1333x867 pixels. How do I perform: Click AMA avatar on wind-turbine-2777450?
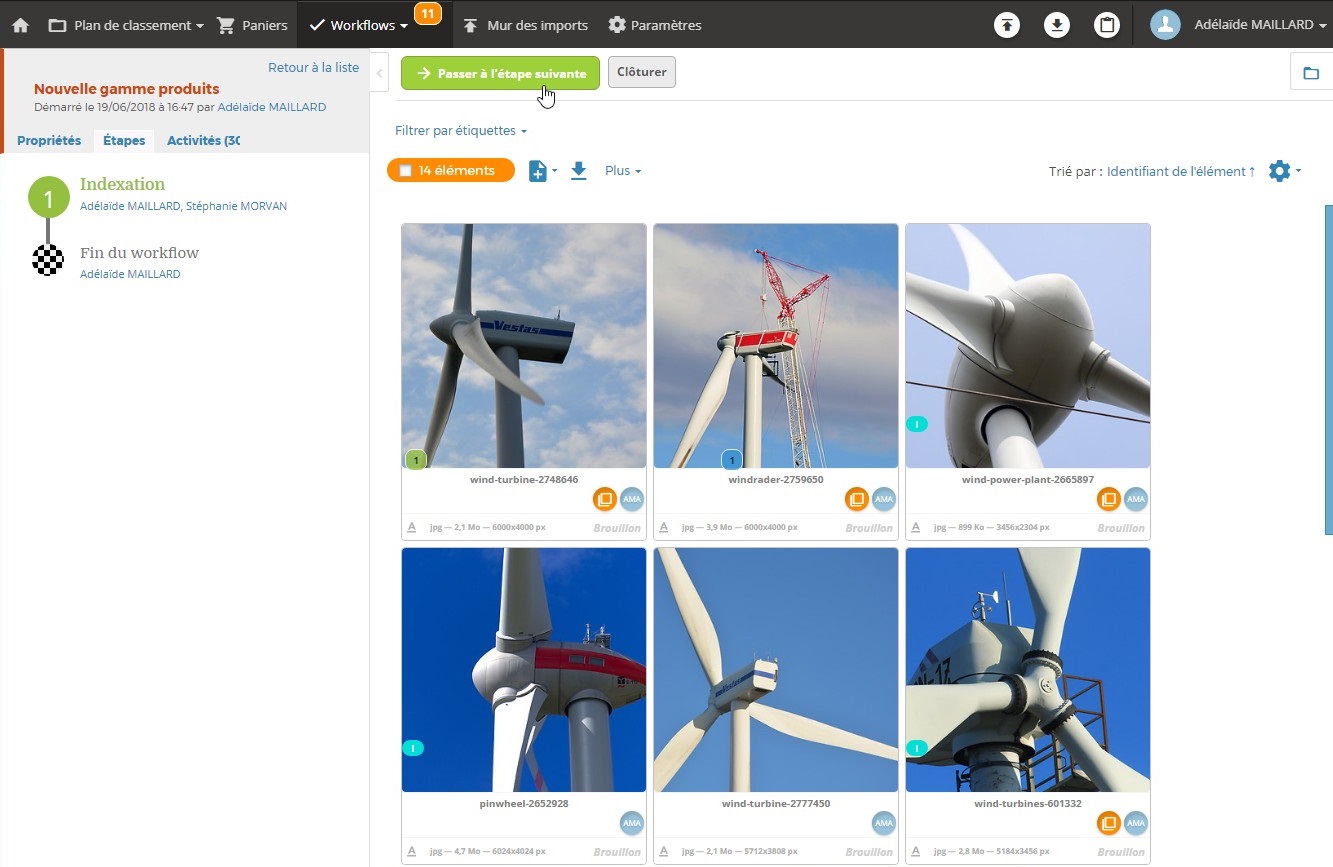click(x=883, y=823)
